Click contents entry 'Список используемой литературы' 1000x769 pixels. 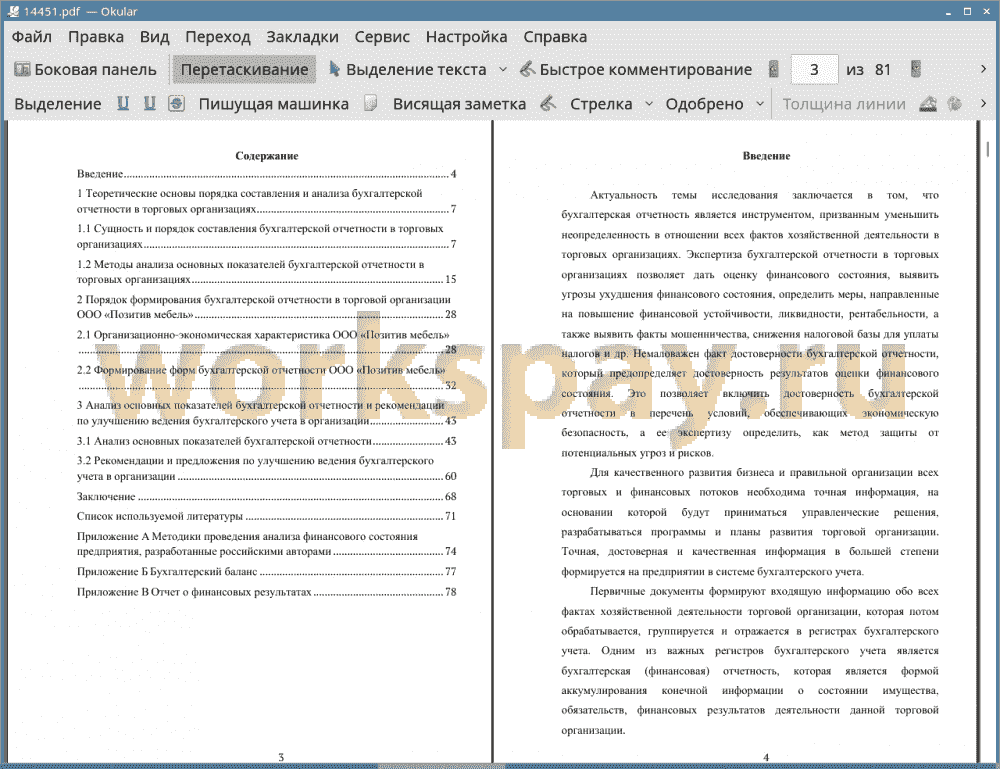coord(267,516)
